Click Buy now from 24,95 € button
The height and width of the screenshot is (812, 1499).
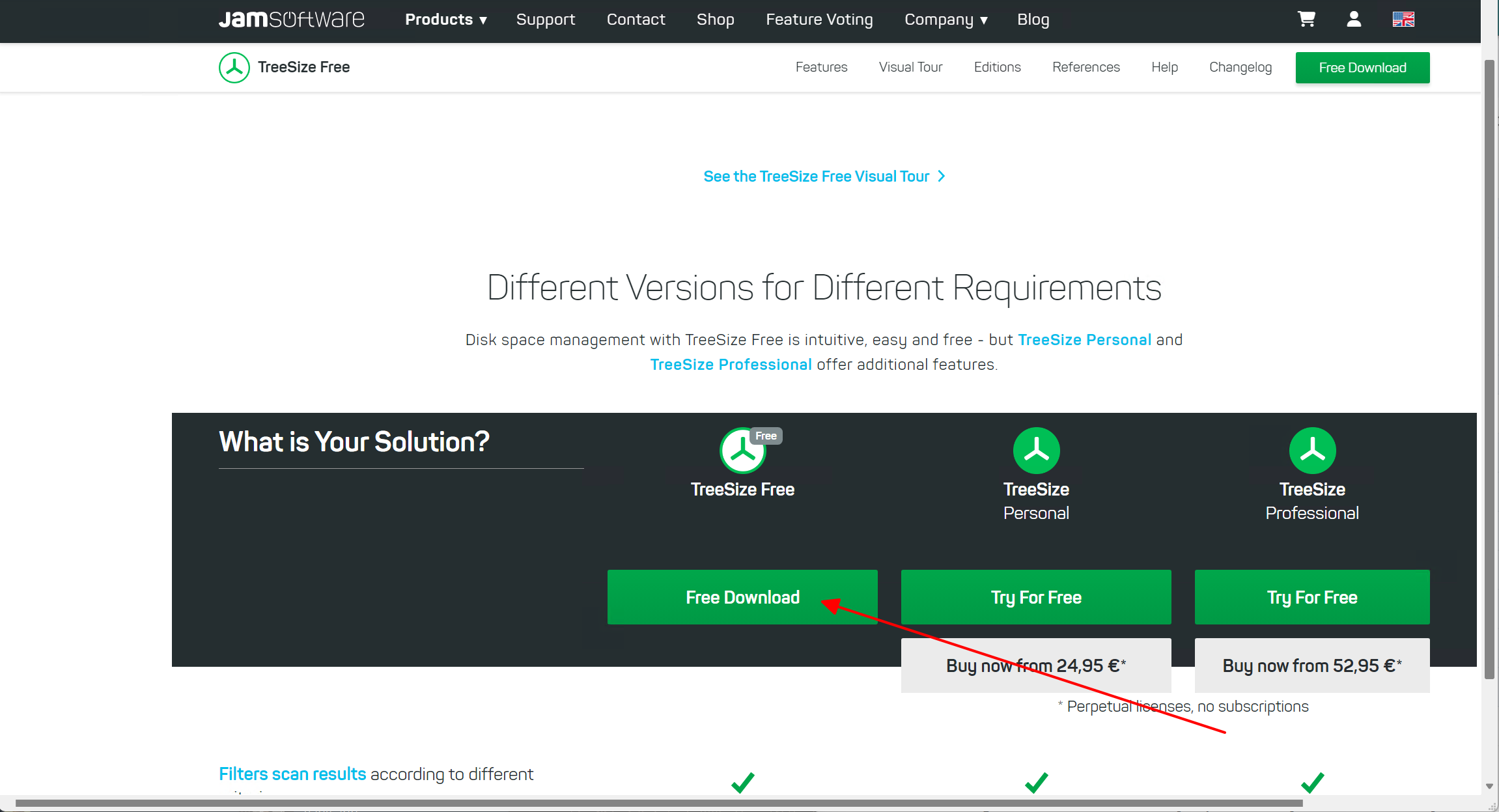pyautogui.click(x=1036, y=665)
